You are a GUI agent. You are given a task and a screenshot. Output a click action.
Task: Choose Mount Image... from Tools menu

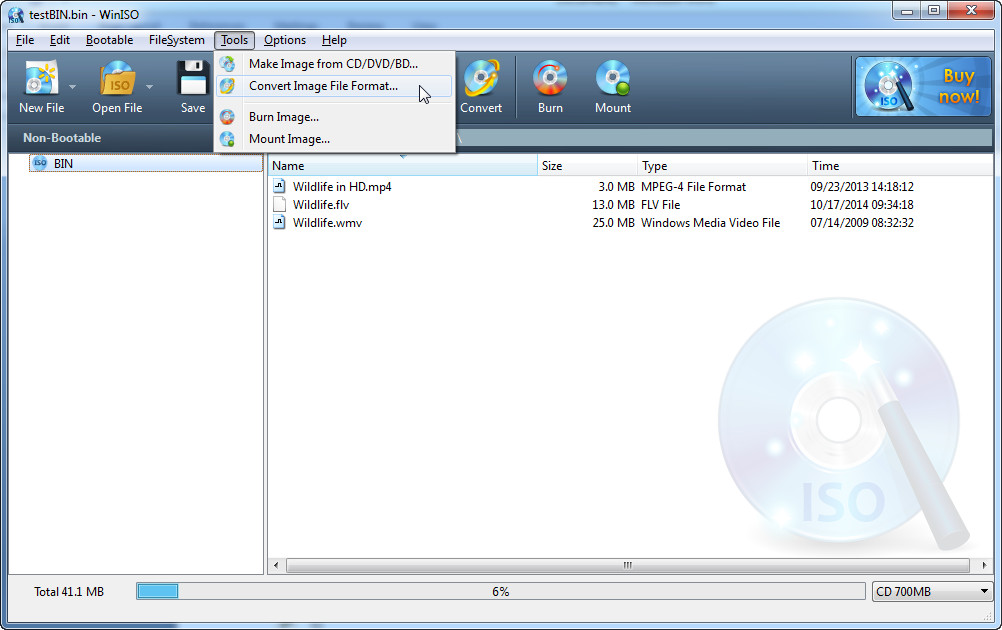(335, 139)
